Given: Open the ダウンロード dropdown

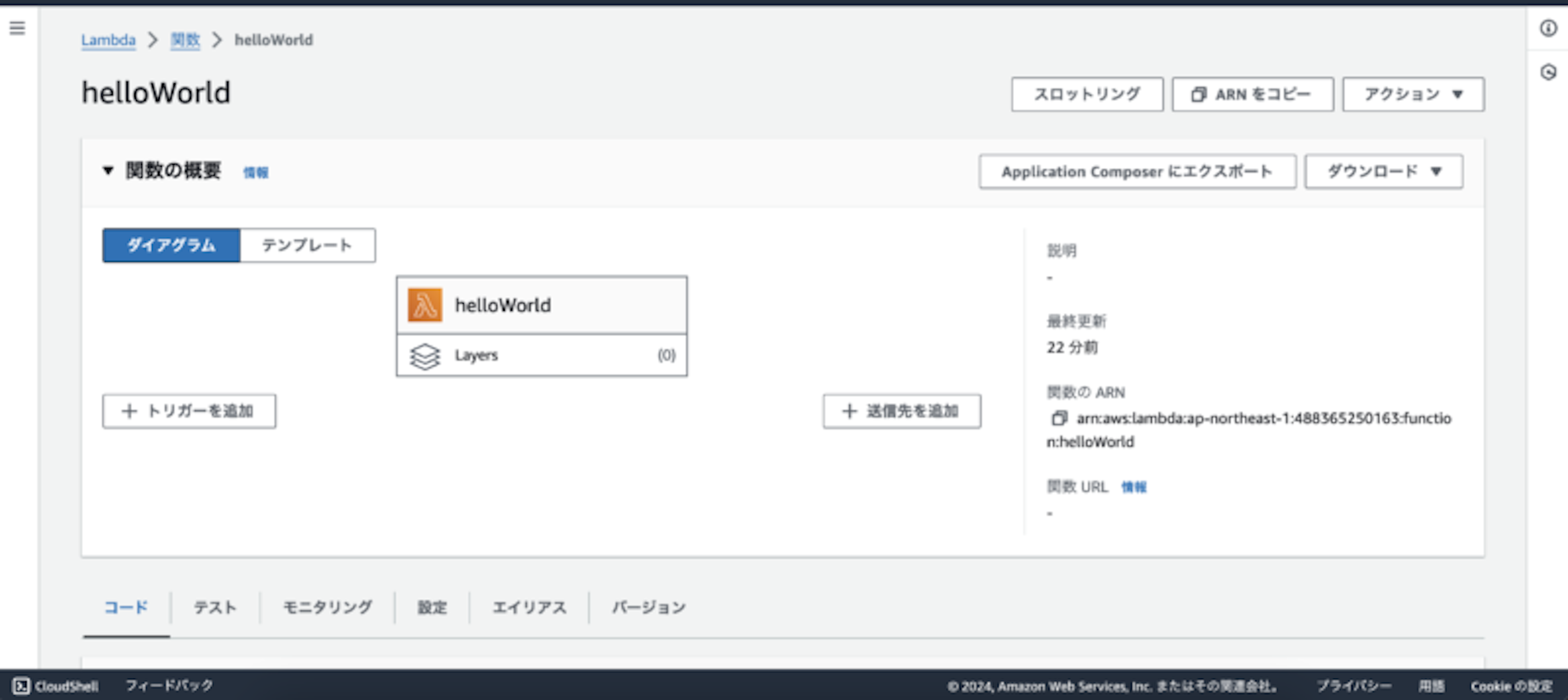Looking at the screenshot, I should 1383,172.
